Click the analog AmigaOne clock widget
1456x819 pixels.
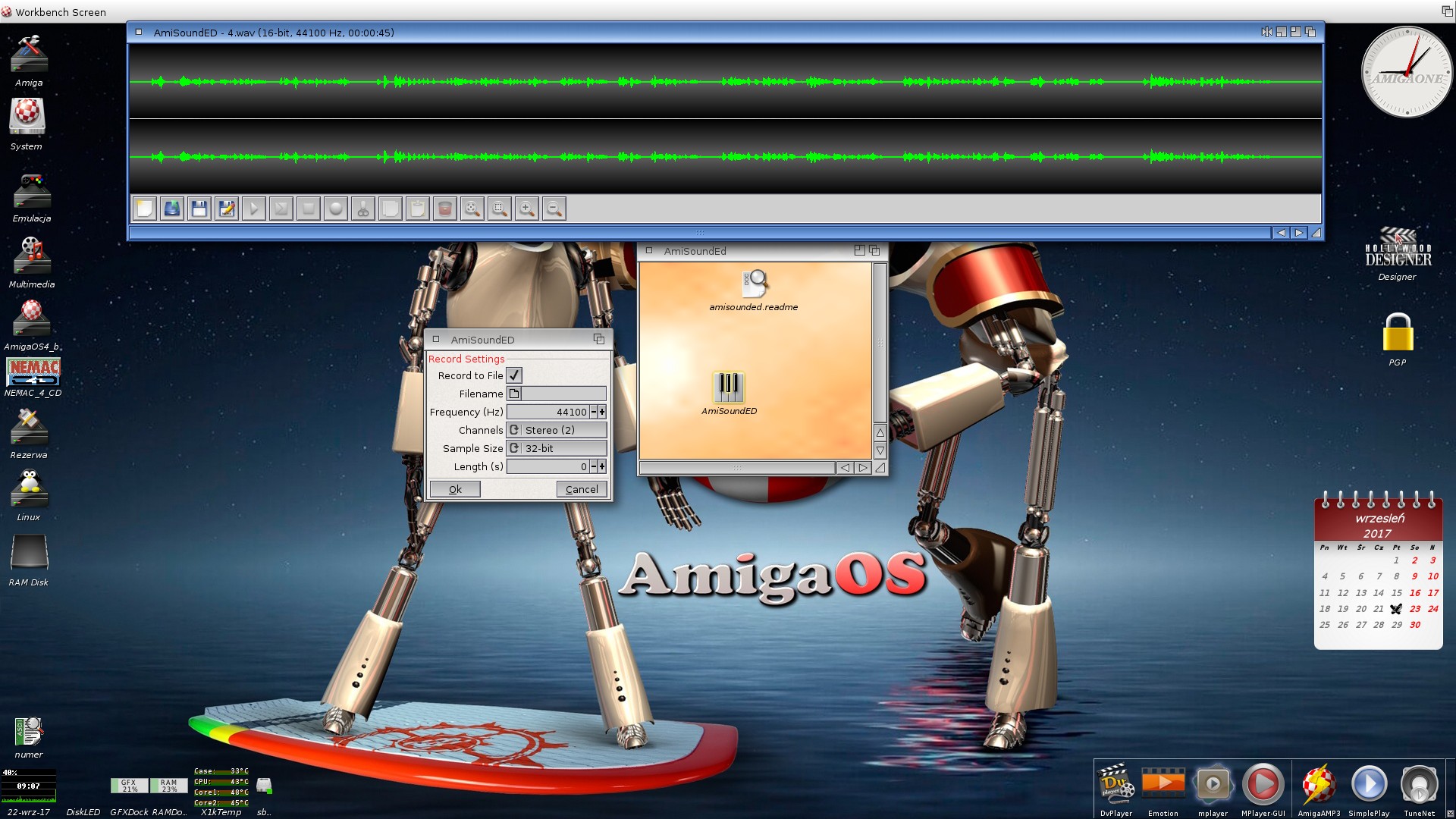1407,72
